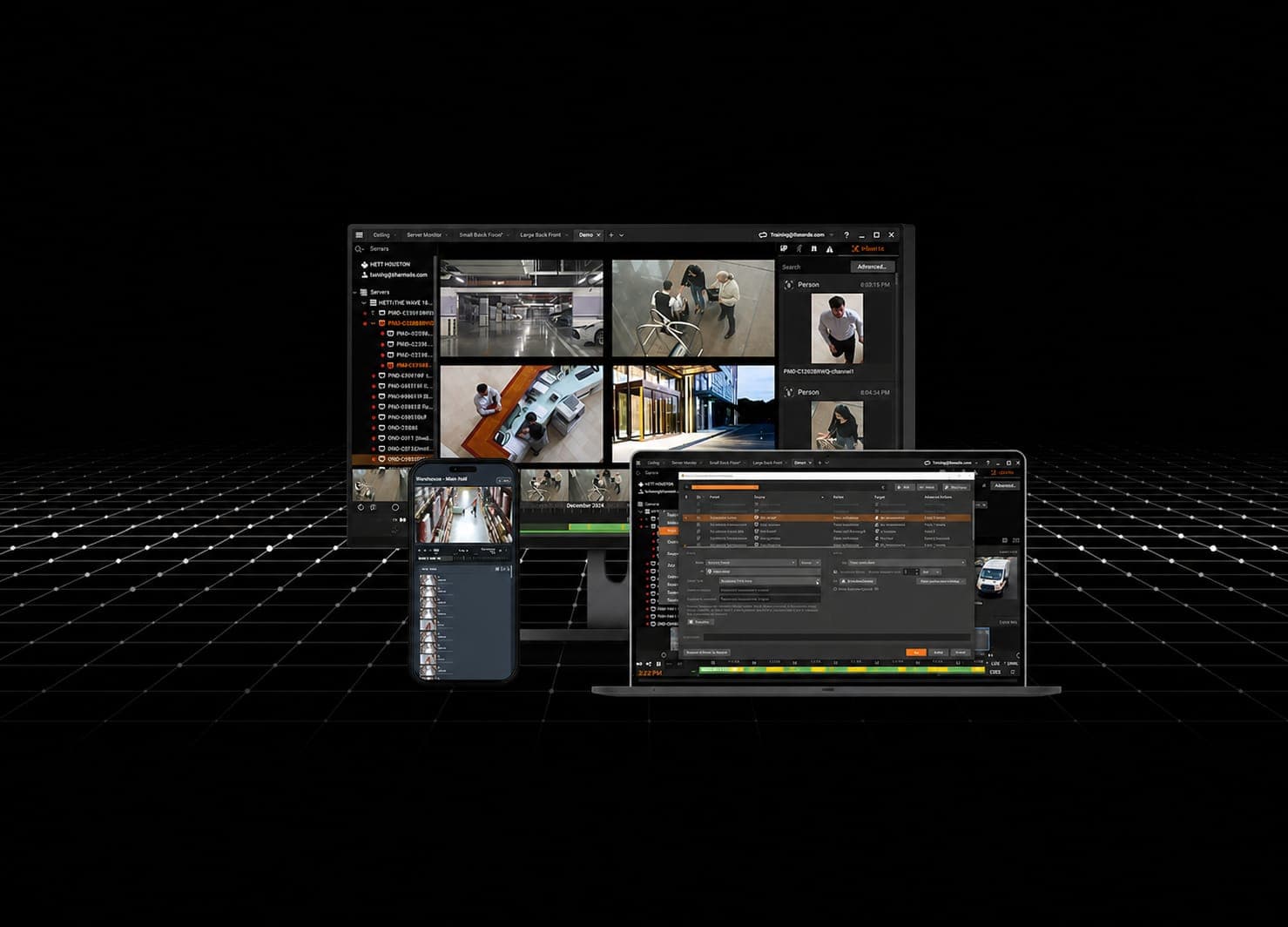Click the Advanced... button on the laptop

pos(1005,485)
